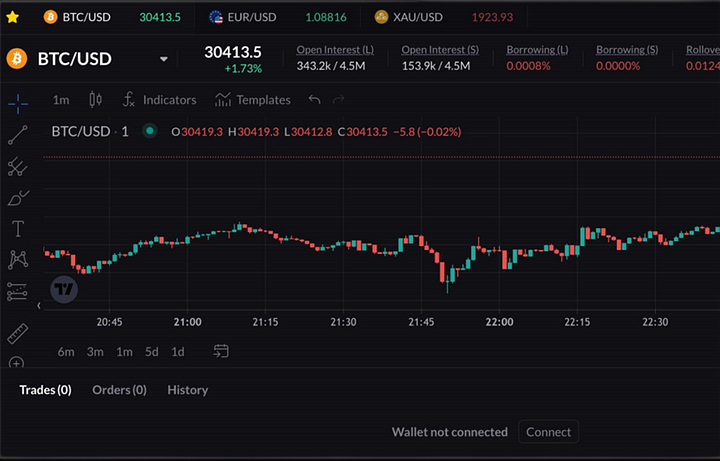Screen dimensions: 720x461
Task: Click the +1.73% price change value
Action: 243,69
